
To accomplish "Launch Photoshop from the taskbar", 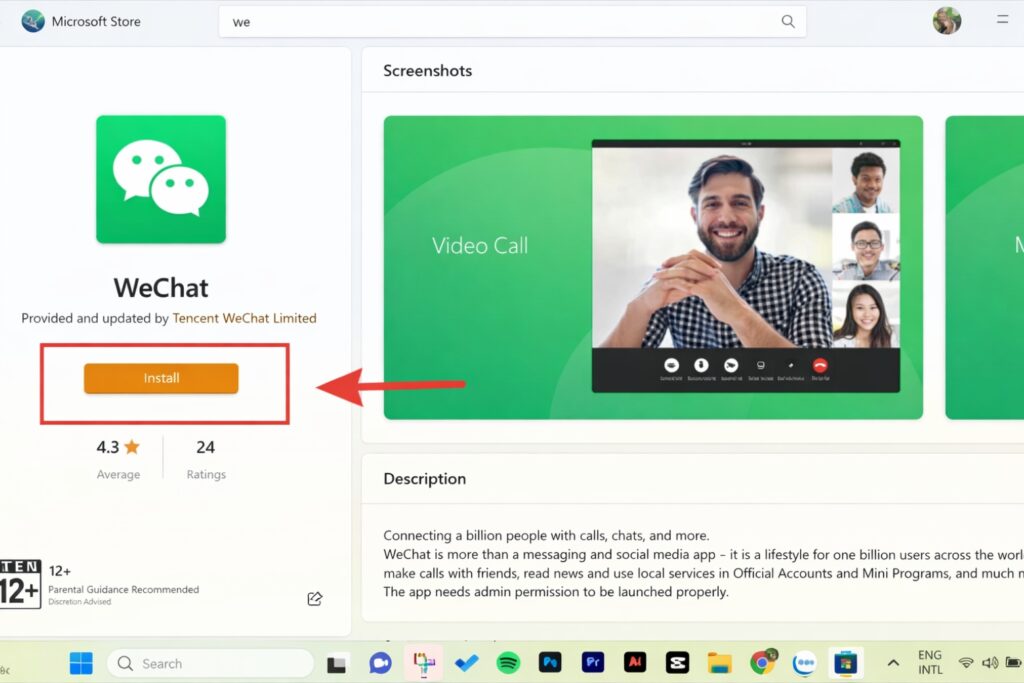I will point(550,663).
